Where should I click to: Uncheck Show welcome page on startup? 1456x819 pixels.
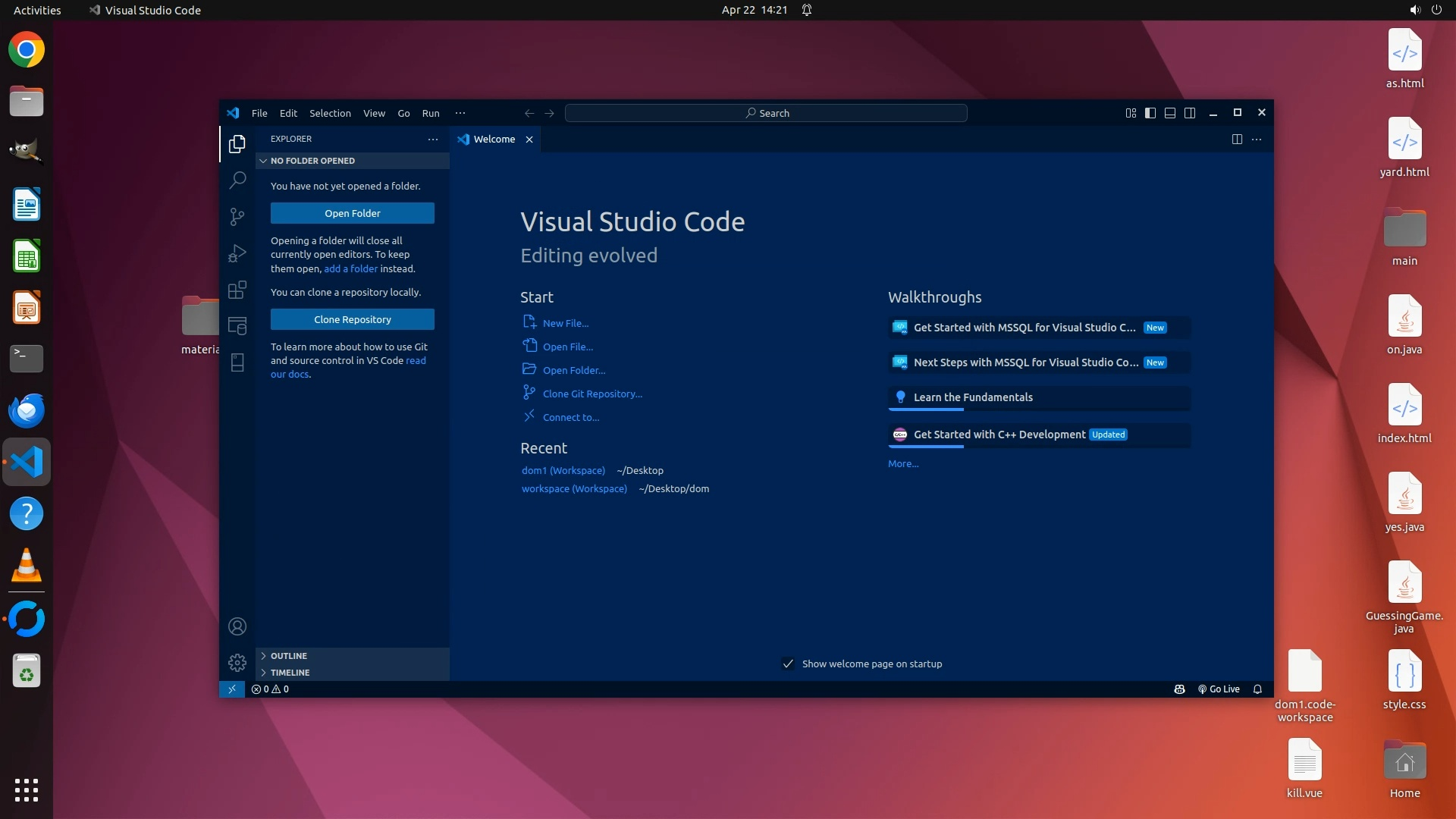pyautogui.click(x=788, y=664)
